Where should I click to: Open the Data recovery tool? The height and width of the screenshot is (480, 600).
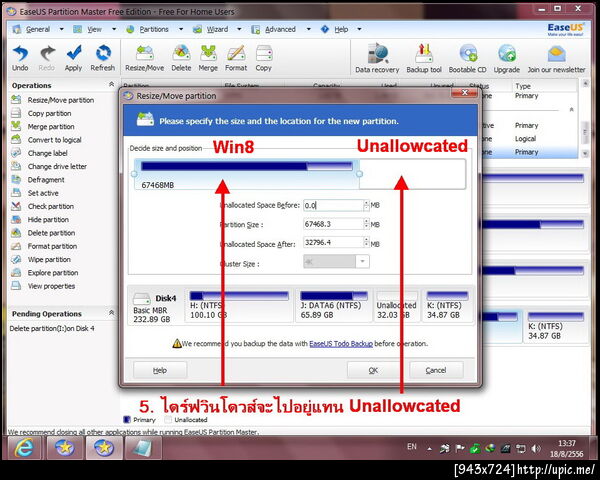pos(377,58)
